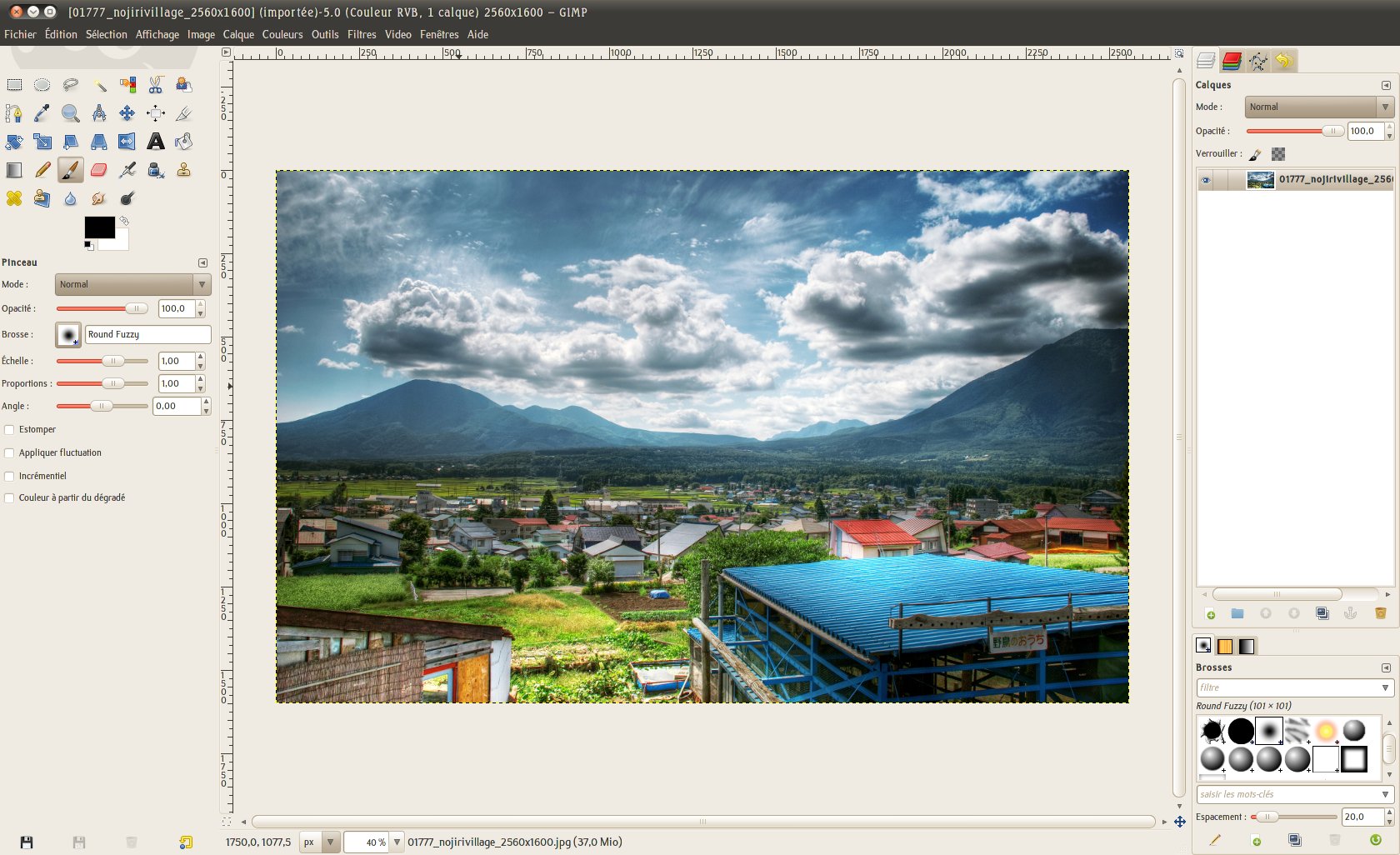Click the brush preview button Round Fuzzy
This screenshot has height=855, width=1400.
pos(68,335)
